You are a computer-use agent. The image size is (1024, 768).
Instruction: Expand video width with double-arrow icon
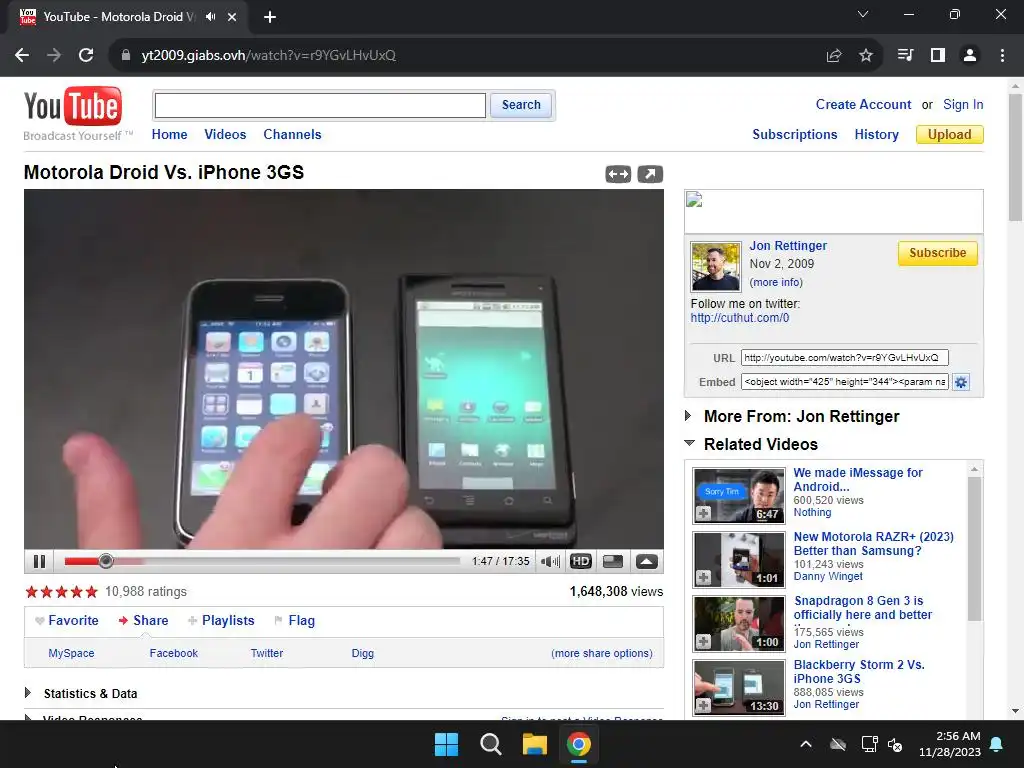[618, 174]
